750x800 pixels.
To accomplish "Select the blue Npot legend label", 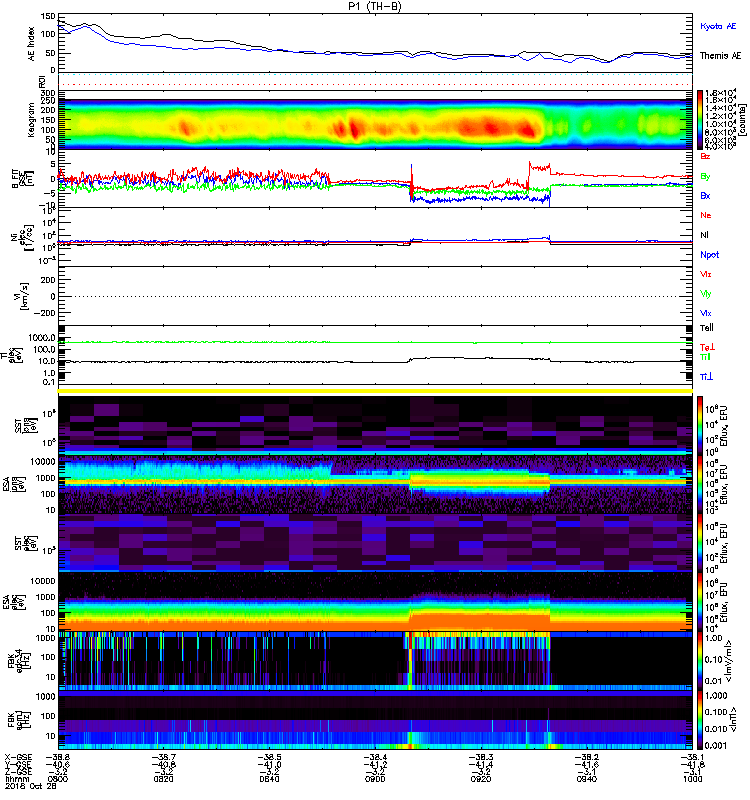I will [710, 255].
